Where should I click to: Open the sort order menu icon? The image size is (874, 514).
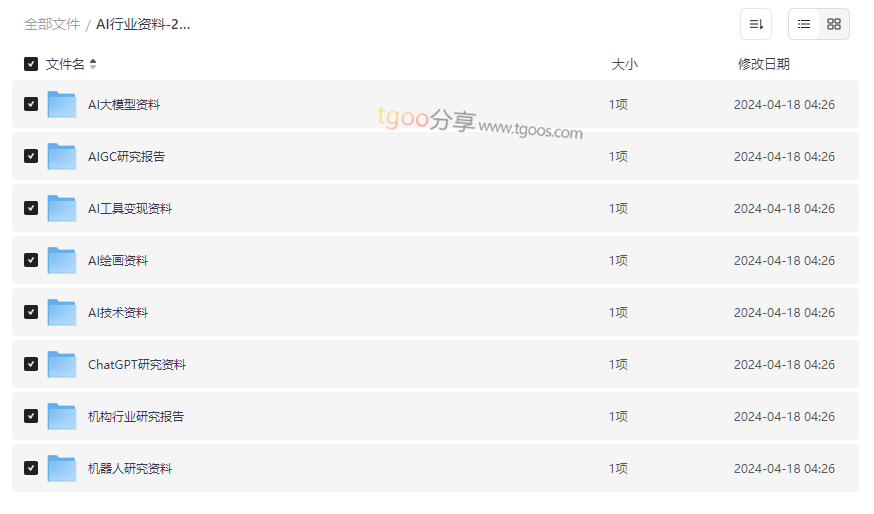pos(756,24)
